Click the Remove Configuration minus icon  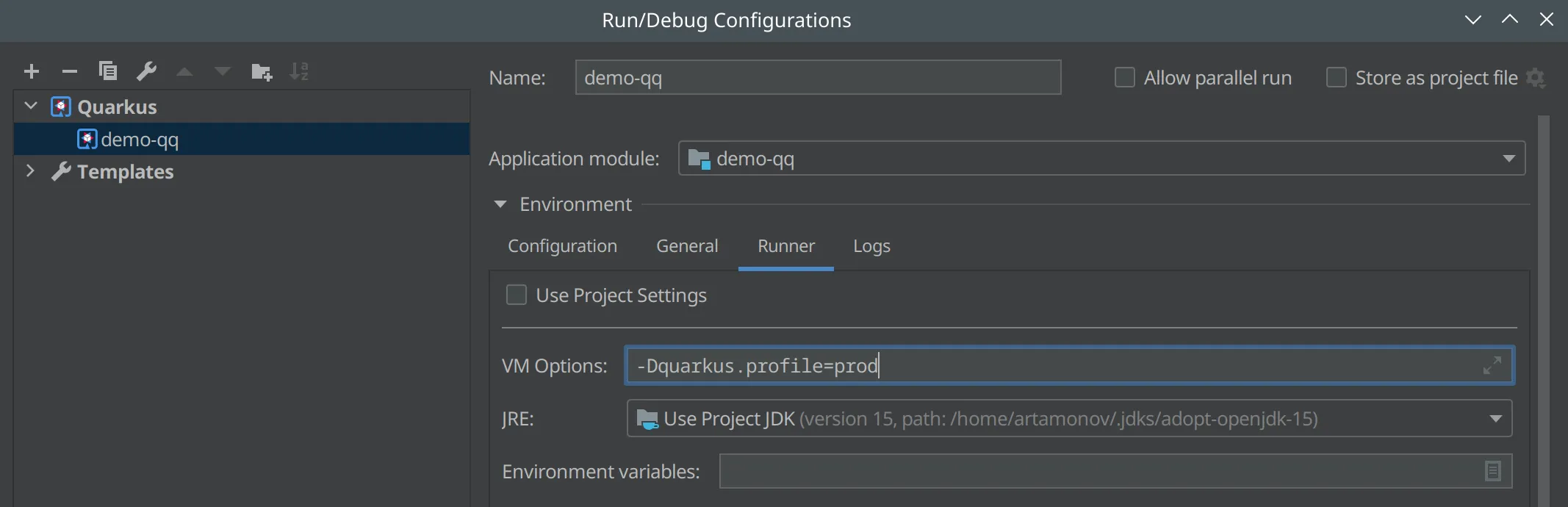(70, 71)
